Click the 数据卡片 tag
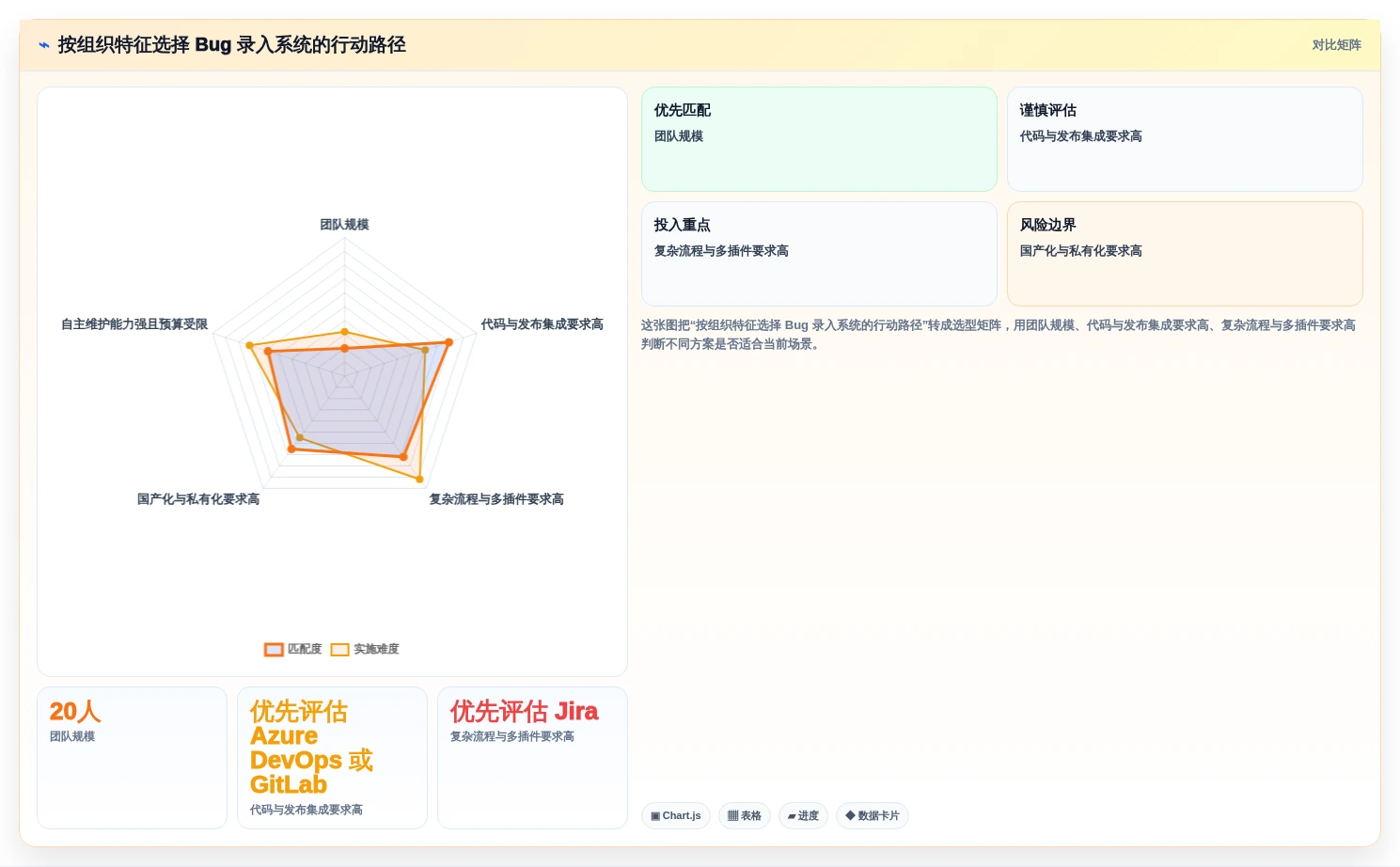This screenshot has width=1400, height=867. (873, 815)
